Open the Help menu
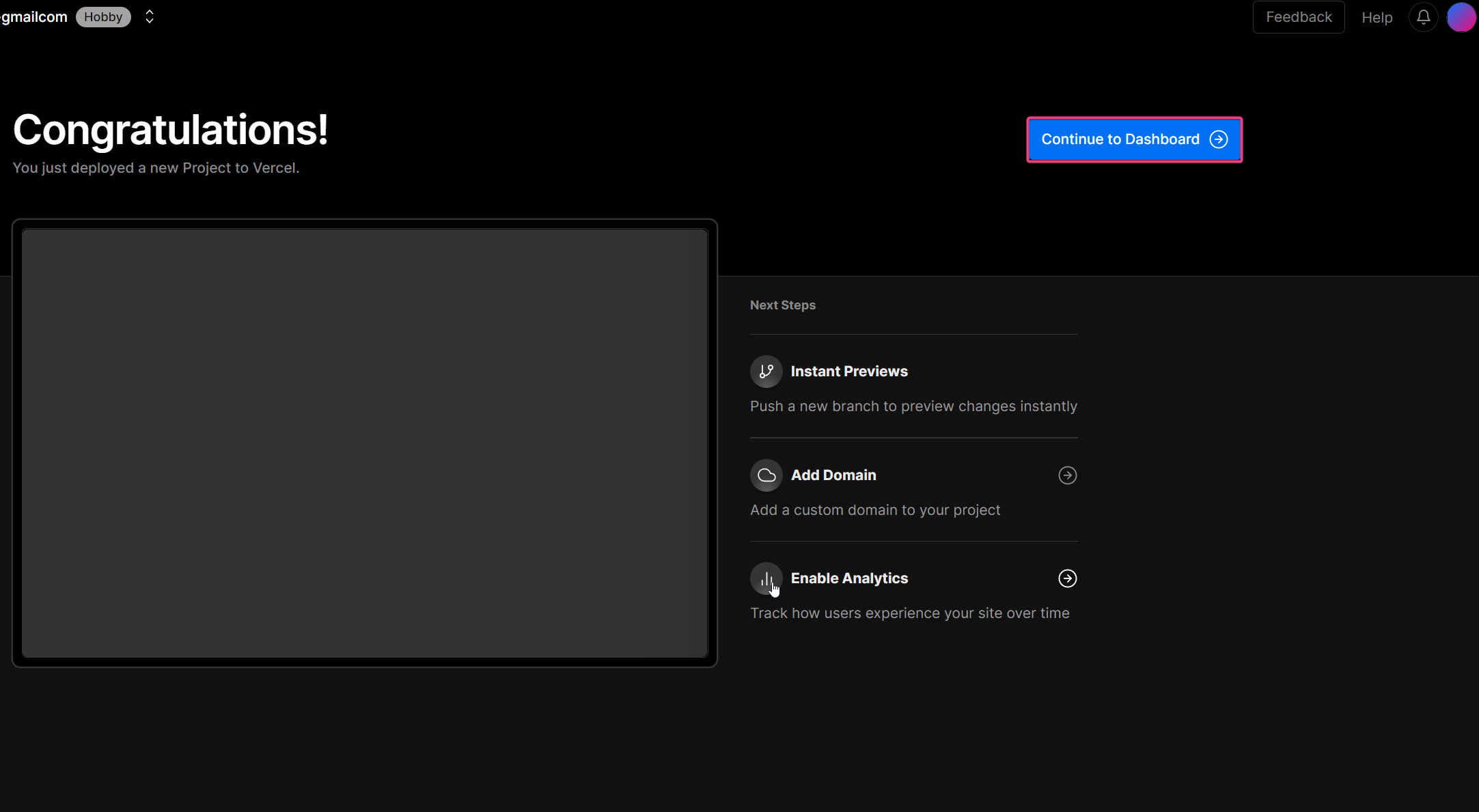 [x=1378, y=17]
